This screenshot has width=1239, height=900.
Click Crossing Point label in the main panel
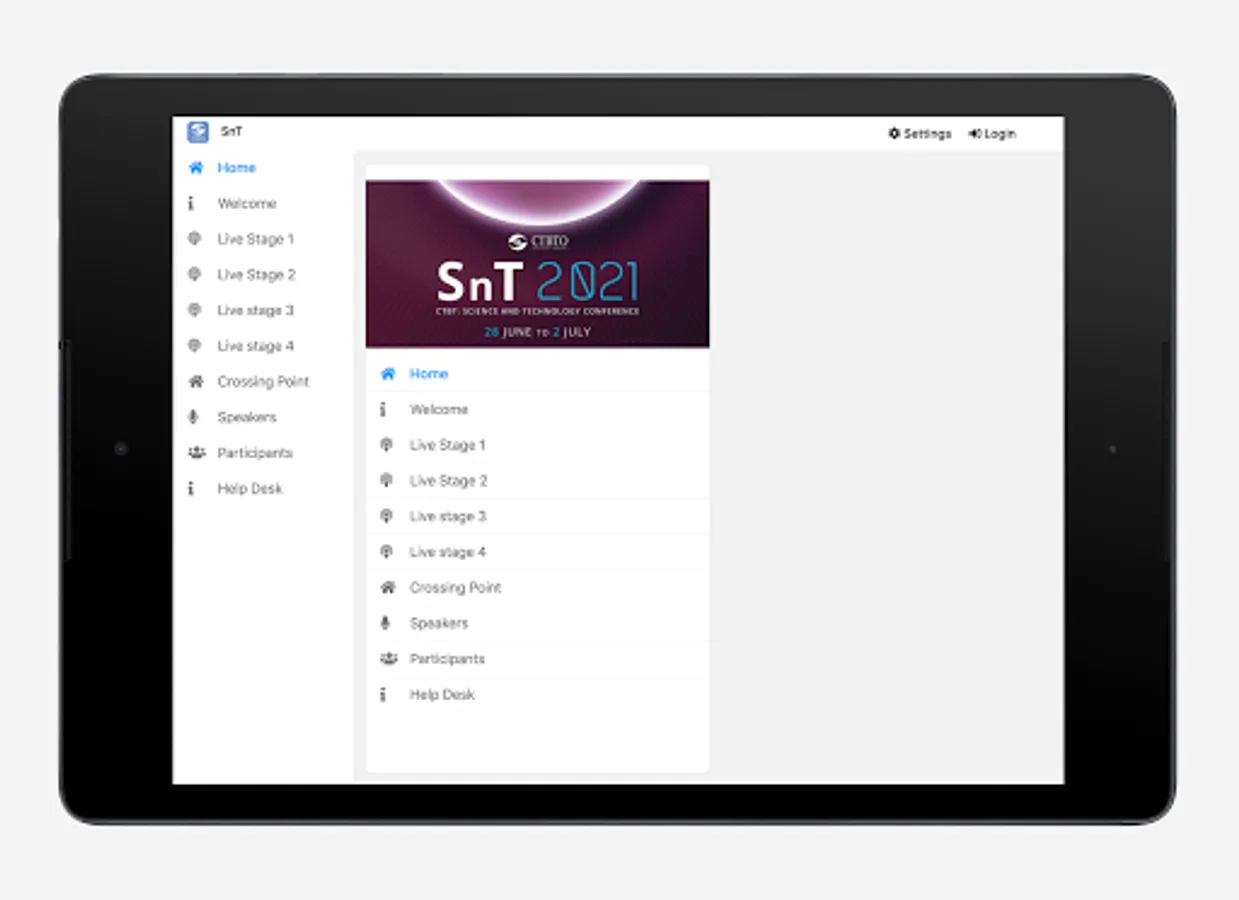coord(456,588)
